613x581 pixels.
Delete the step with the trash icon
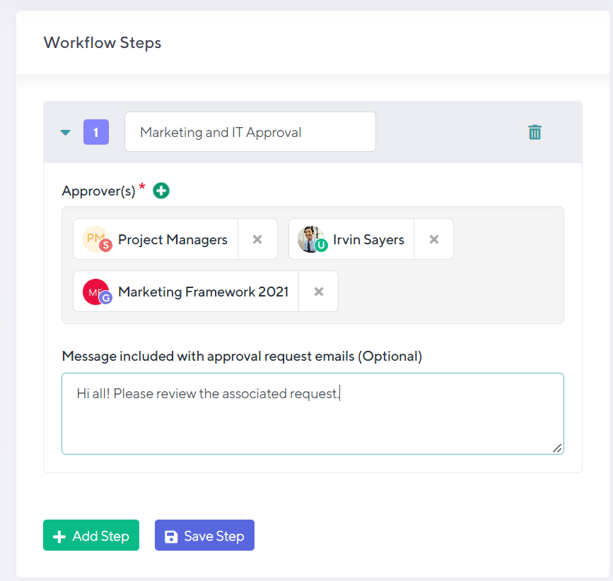tap(535, 132)
